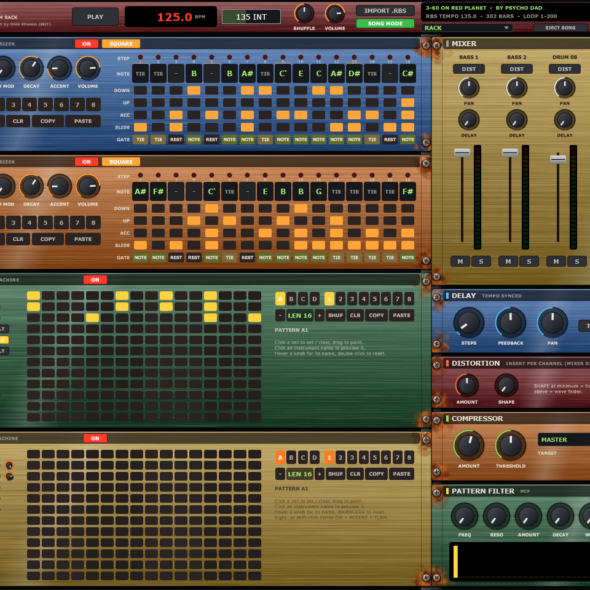Image resolution: width=590 pixels, height=590 pixels.
Task: Open the Compressor MASTER target selector
Action: tap(564, 439)
